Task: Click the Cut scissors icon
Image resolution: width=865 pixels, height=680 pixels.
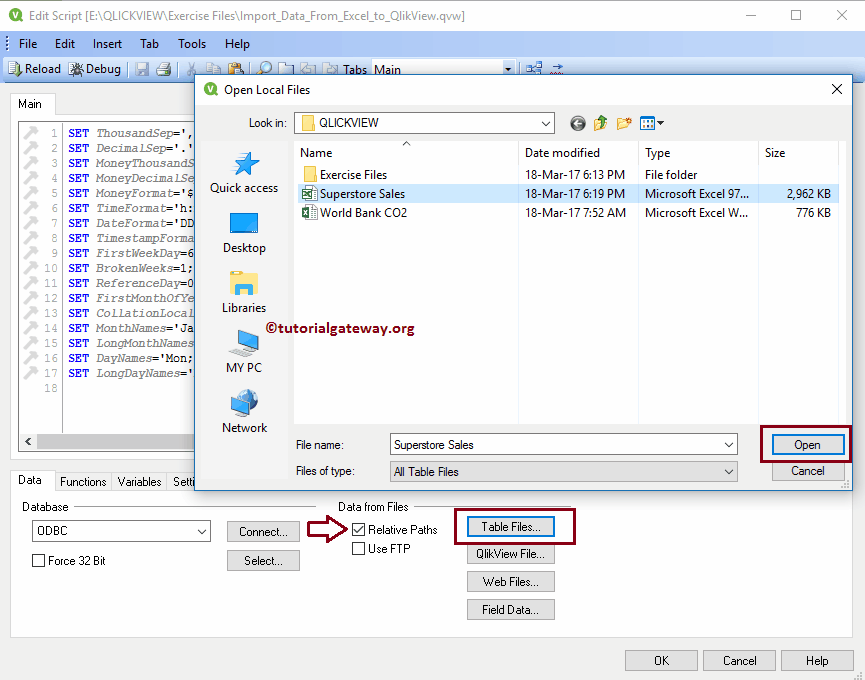Action: pyautogui.click(x=191, y=69)
